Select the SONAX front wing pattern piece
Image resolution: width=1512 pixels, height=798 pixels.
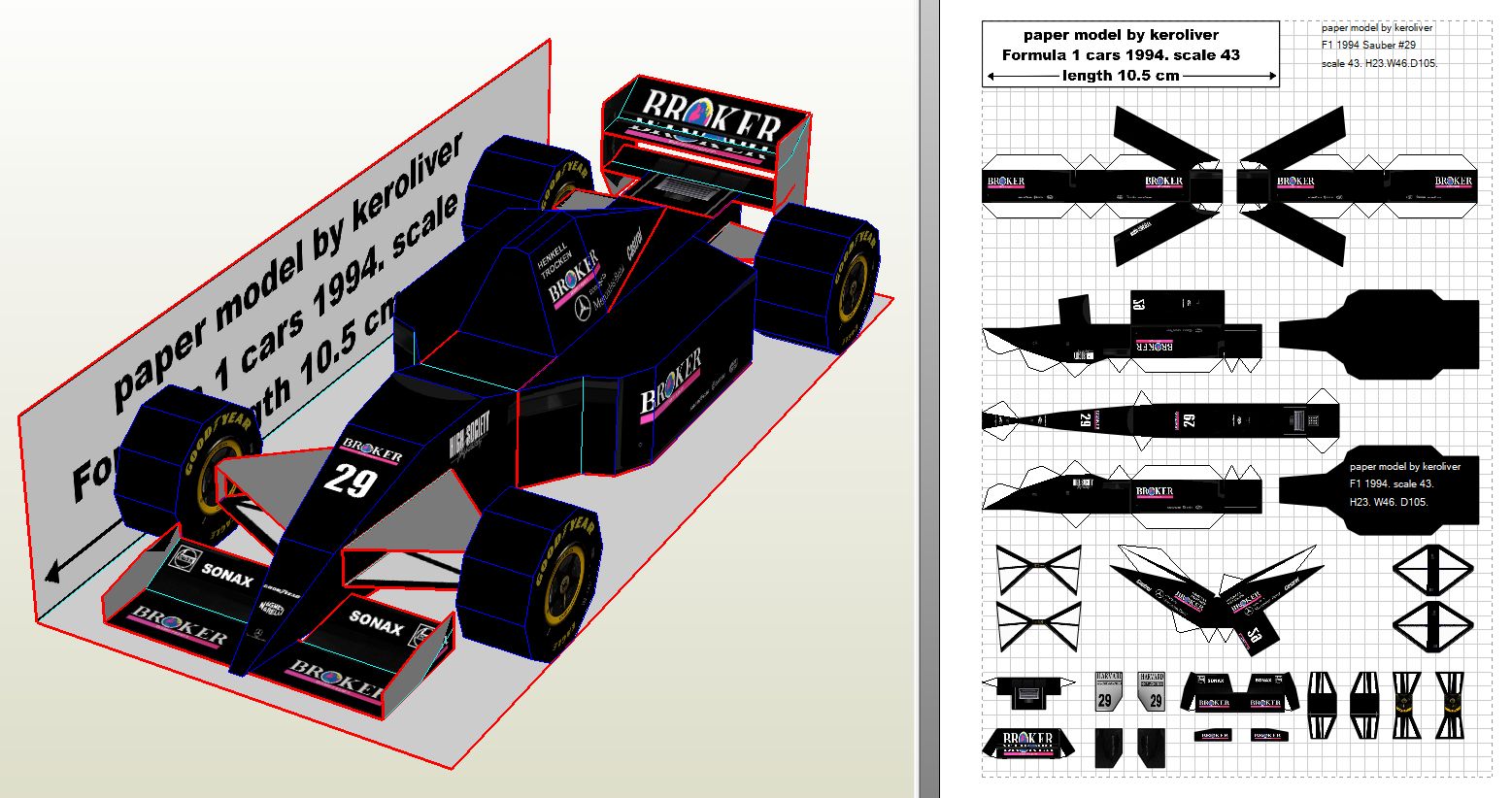tap(1238, 691)
